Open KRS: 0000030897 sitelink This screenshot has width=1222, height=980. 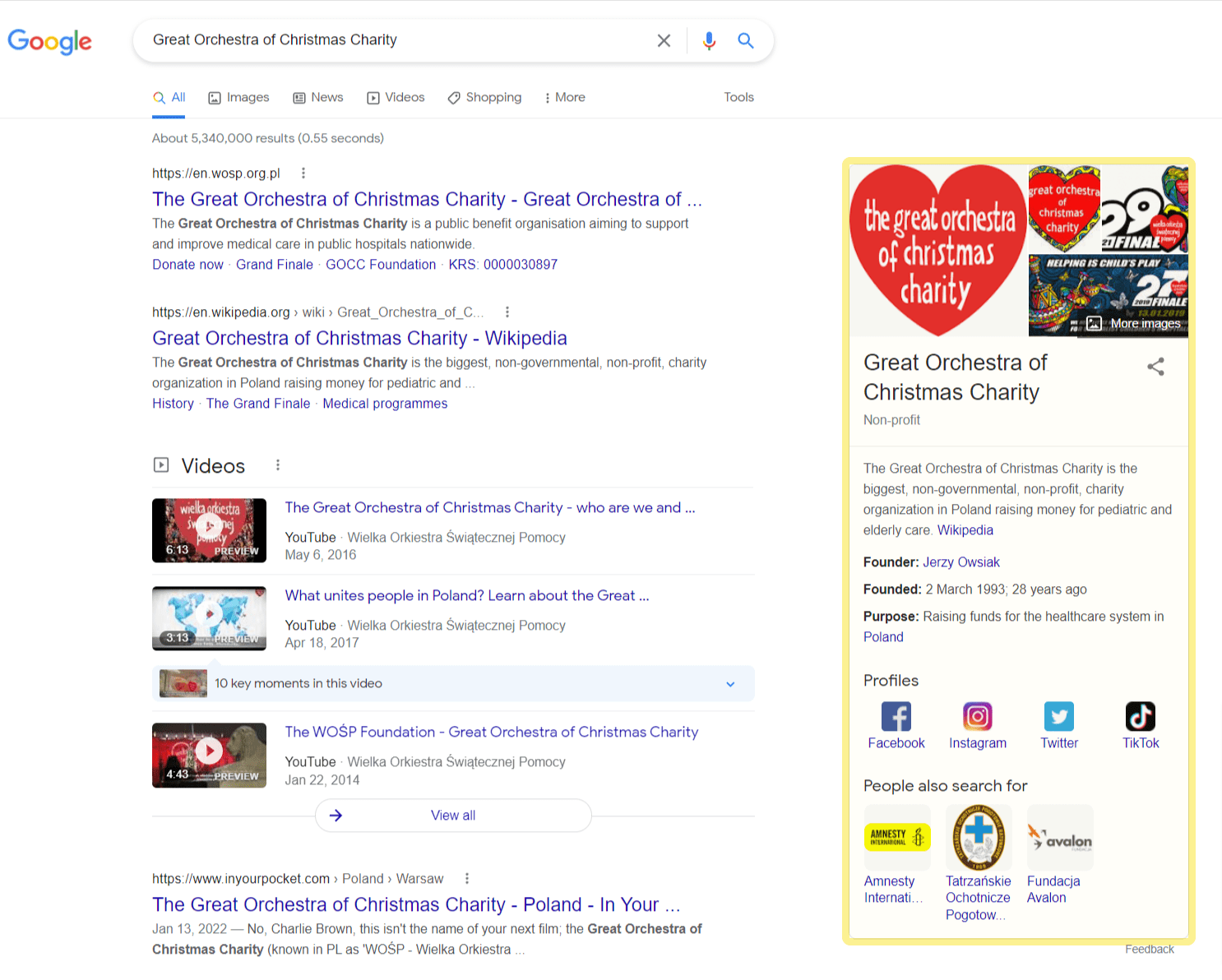[x=503, y=264]
